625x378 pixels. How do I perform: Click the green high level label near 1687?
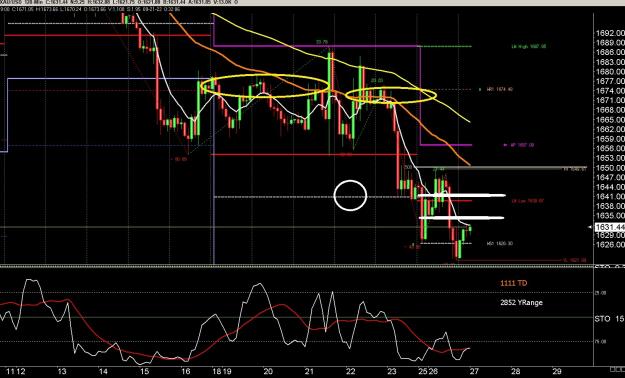529,47
